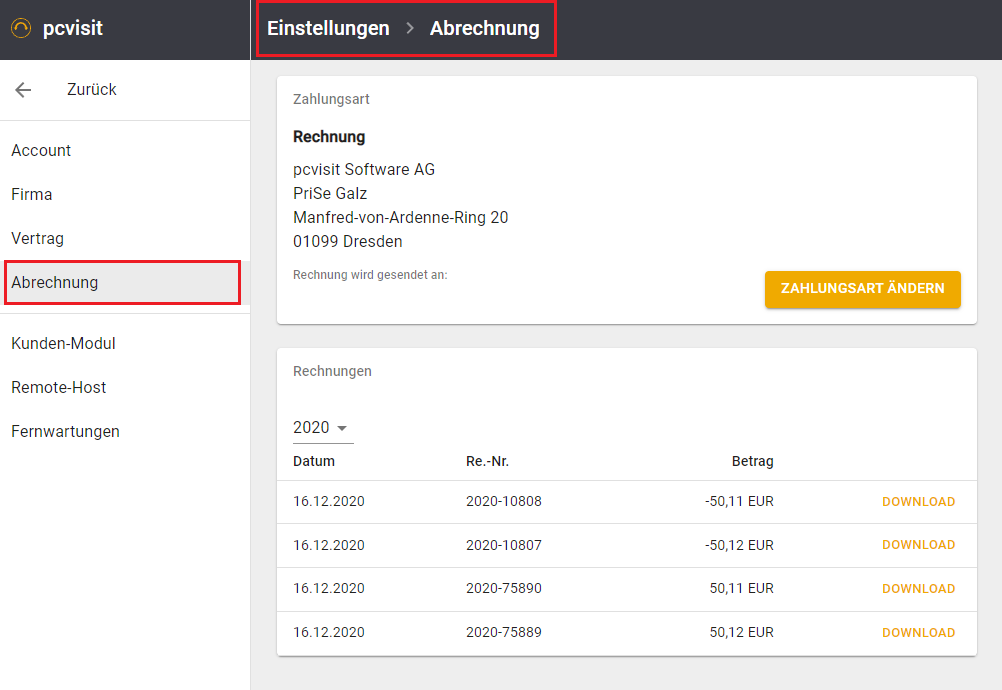Click Einstellungen in the breadcrumb
The height and width of the screenshot is (690, 1002).
pyautogui.click(x=328, y=29)
